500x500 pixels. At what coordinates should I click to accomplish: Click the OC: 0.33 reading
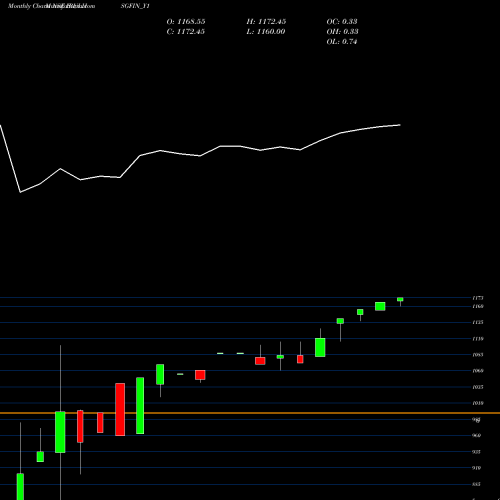coord(342,21)
